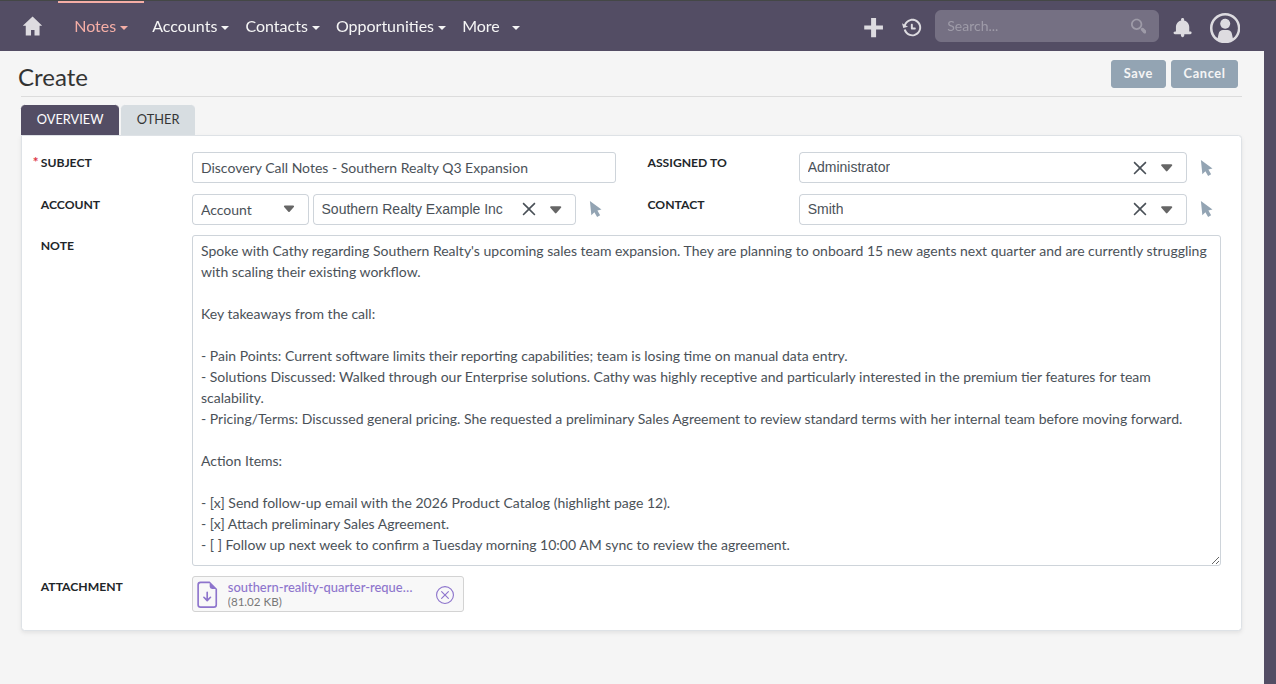Viewport: 1276px width, 684px height.
Task: Expand the Assigned To dropdown arrow
Action: (x=1166, y=167)
